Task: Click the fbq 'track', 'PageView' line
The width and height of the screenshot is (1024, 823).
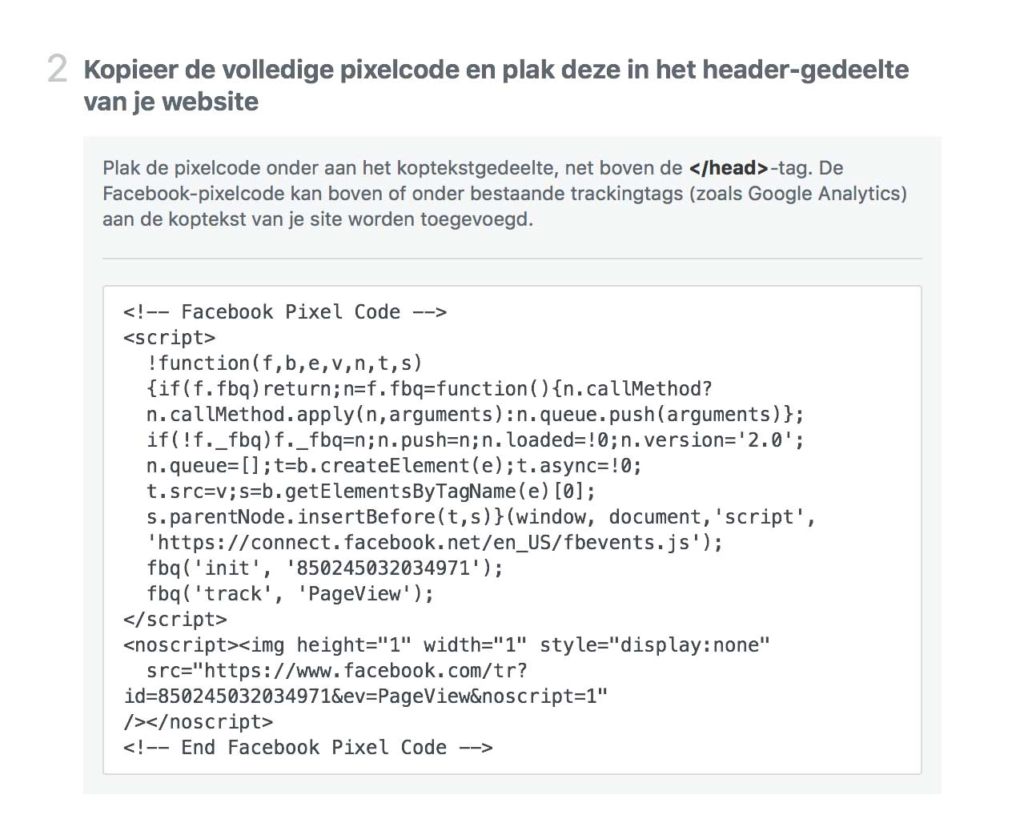Action: coord(290,594)
